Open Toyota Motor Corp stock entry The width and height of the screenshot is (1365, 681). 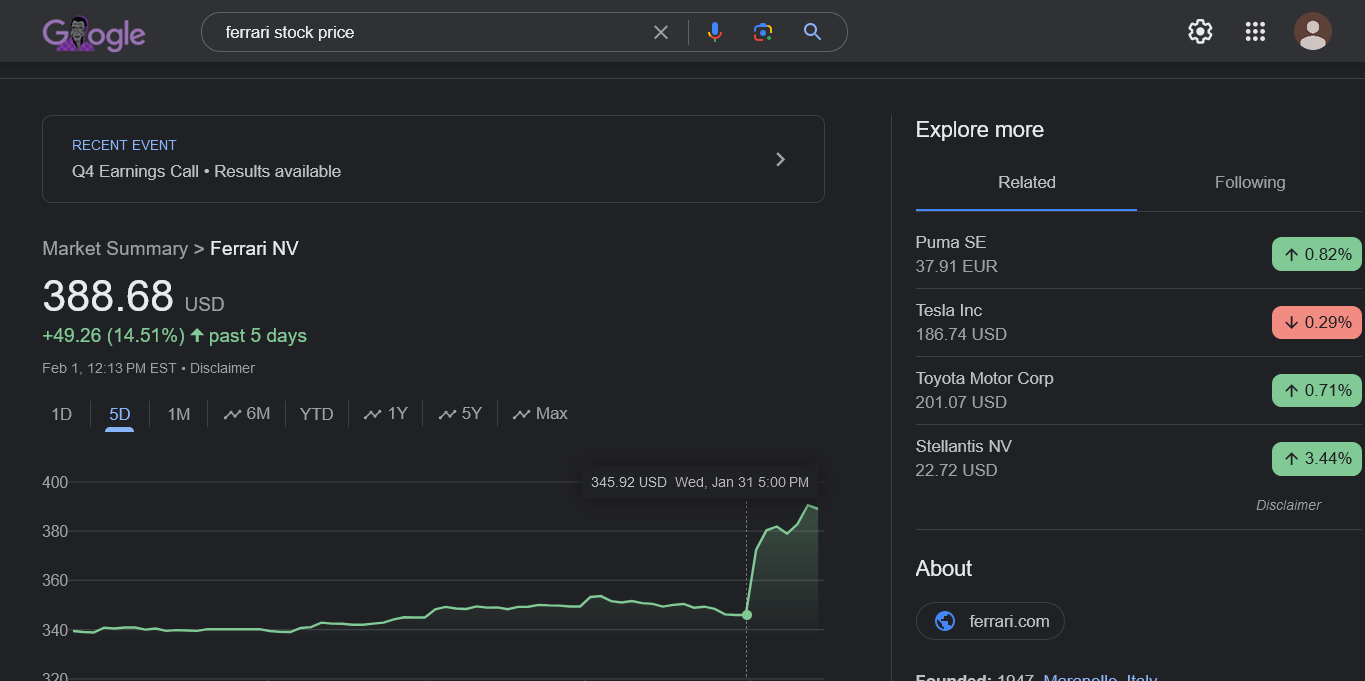pyautogui.click(x=1139, y=390)
